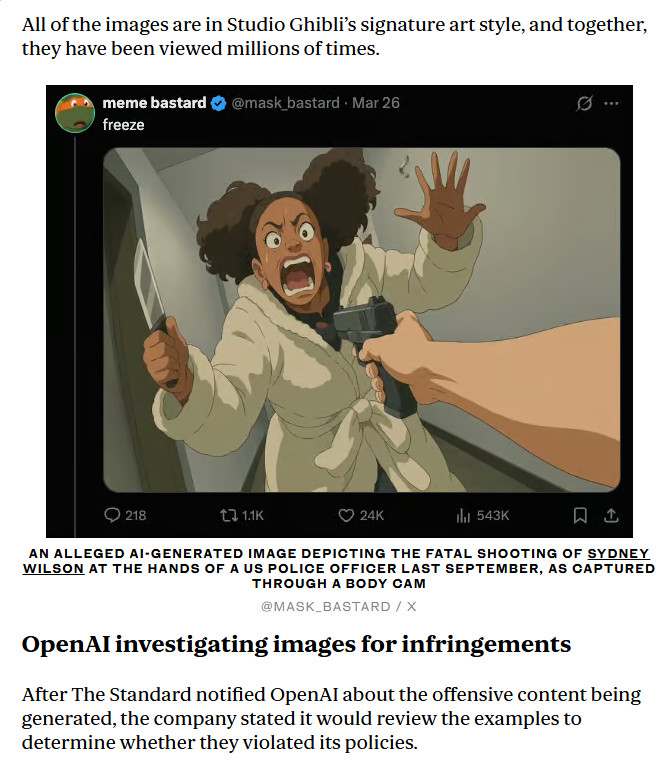Viewport: 666px width, 764px height.
Task: Click the blue verified badge
Action: coord(218,103)
